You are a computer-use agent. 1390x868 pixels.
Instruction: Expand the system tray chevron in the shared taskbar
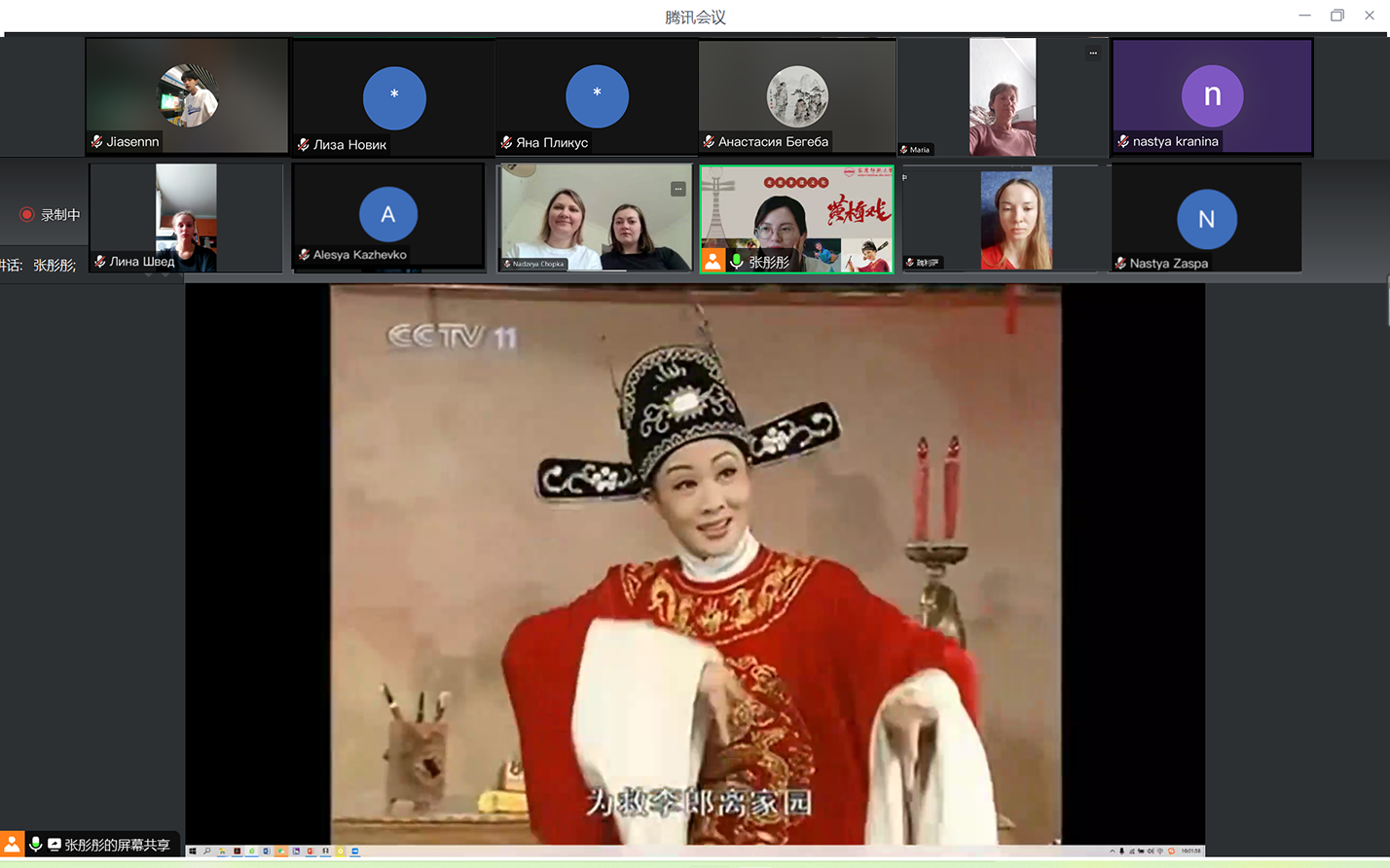pyautogui.click(x=1112, y=851)
